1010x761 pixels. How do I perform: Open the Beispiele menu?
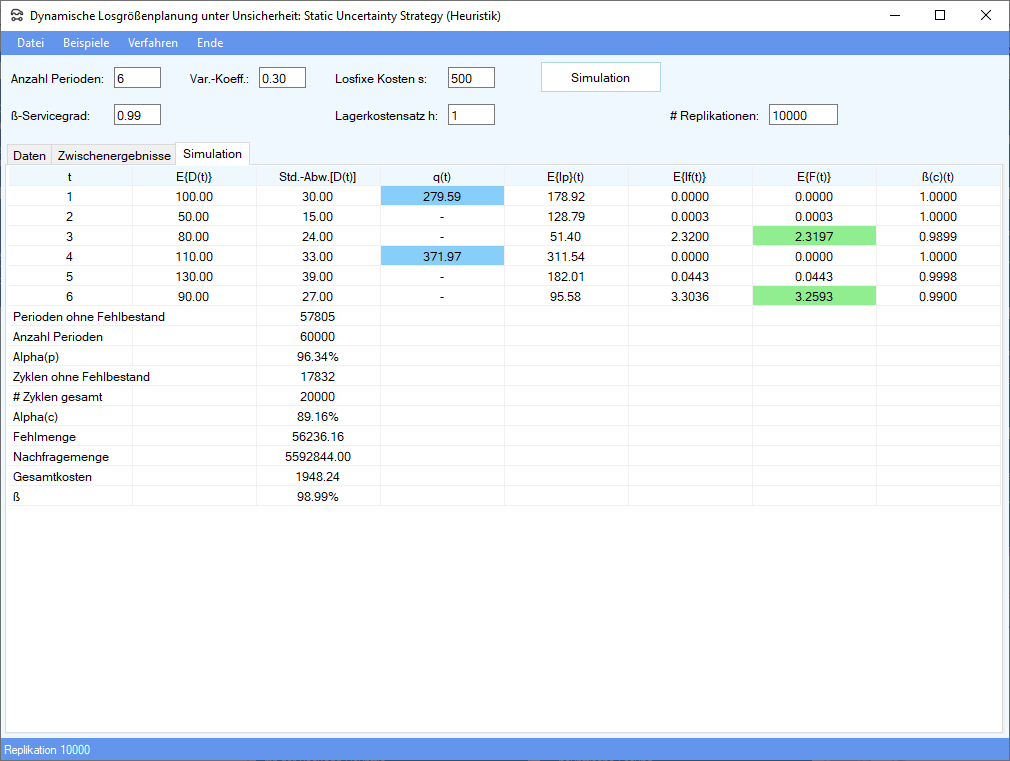pyautogui.click(x=86, y=43)
